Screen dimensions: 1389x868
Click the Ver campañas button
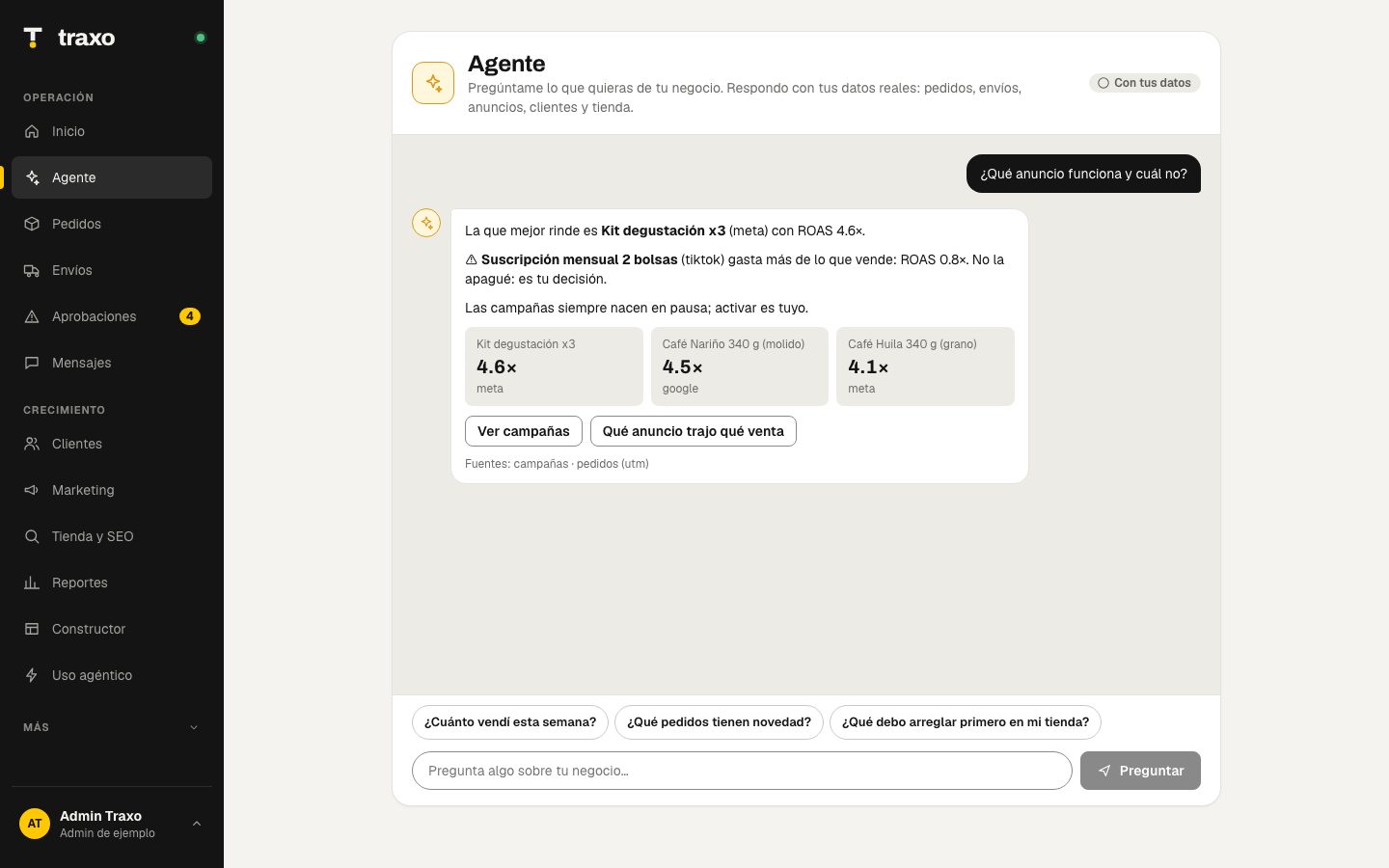point(524,431)
